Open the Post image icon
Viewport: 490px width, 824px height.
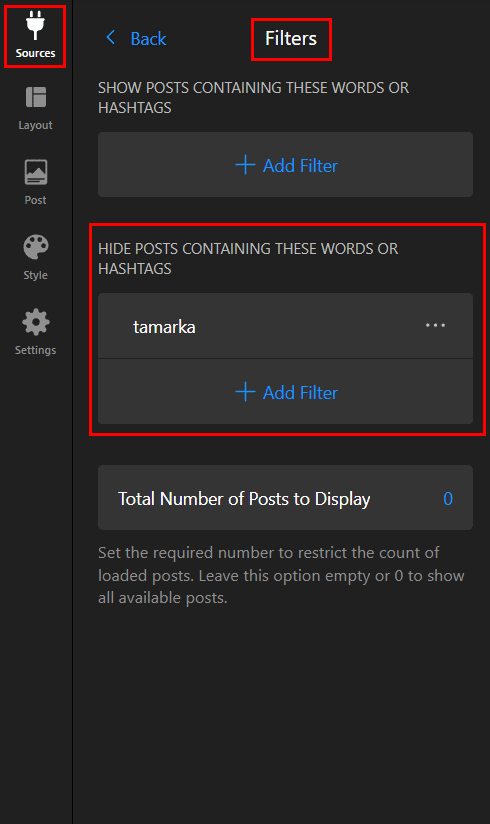point(36,172)
